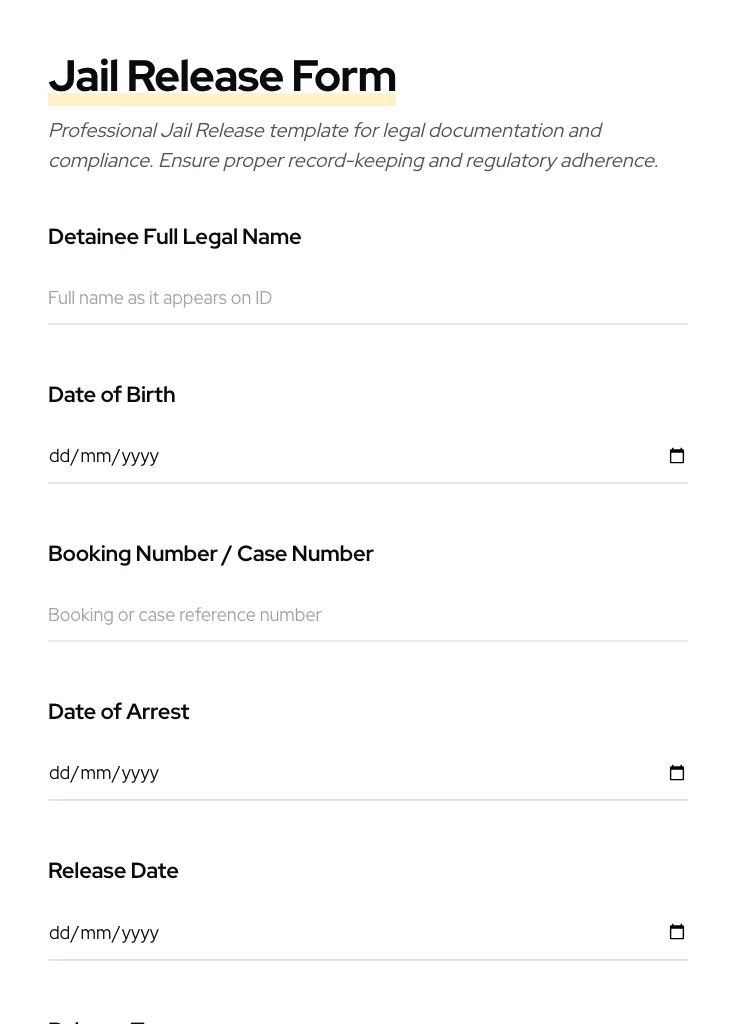736x1024 pixels.
Task: Open the Release Date calendar picker icon
Action: tap(677, 932)
